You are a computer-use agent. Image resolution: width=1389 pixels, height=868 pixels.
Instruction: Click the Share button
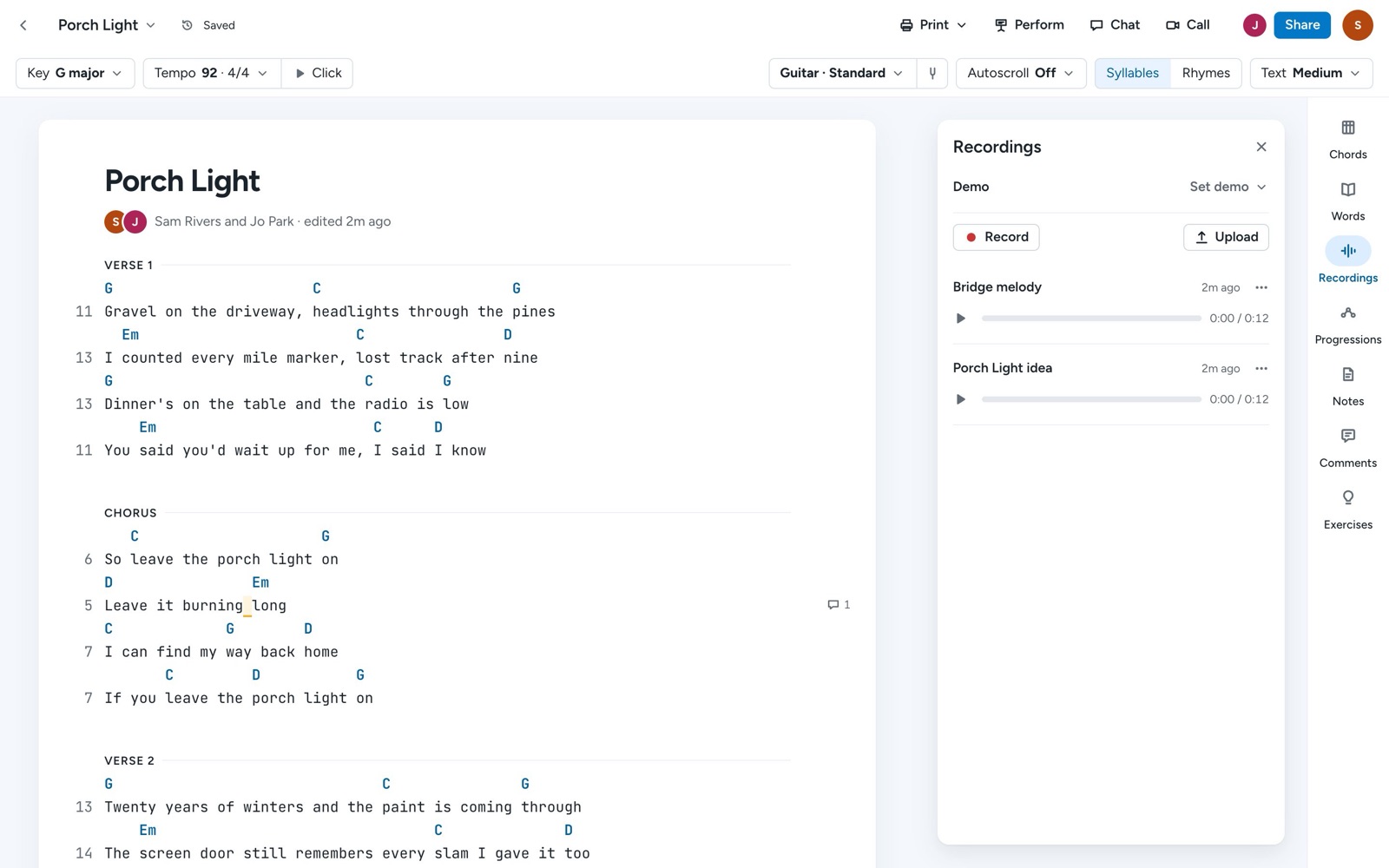(x=1302, y=25)
